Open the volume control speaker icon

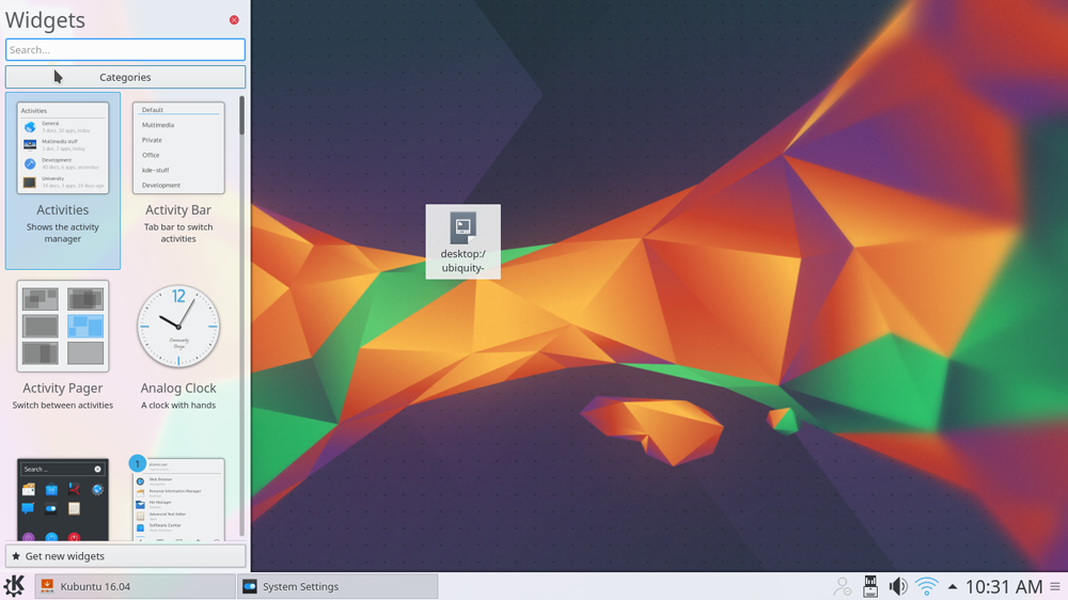point(898,586)
